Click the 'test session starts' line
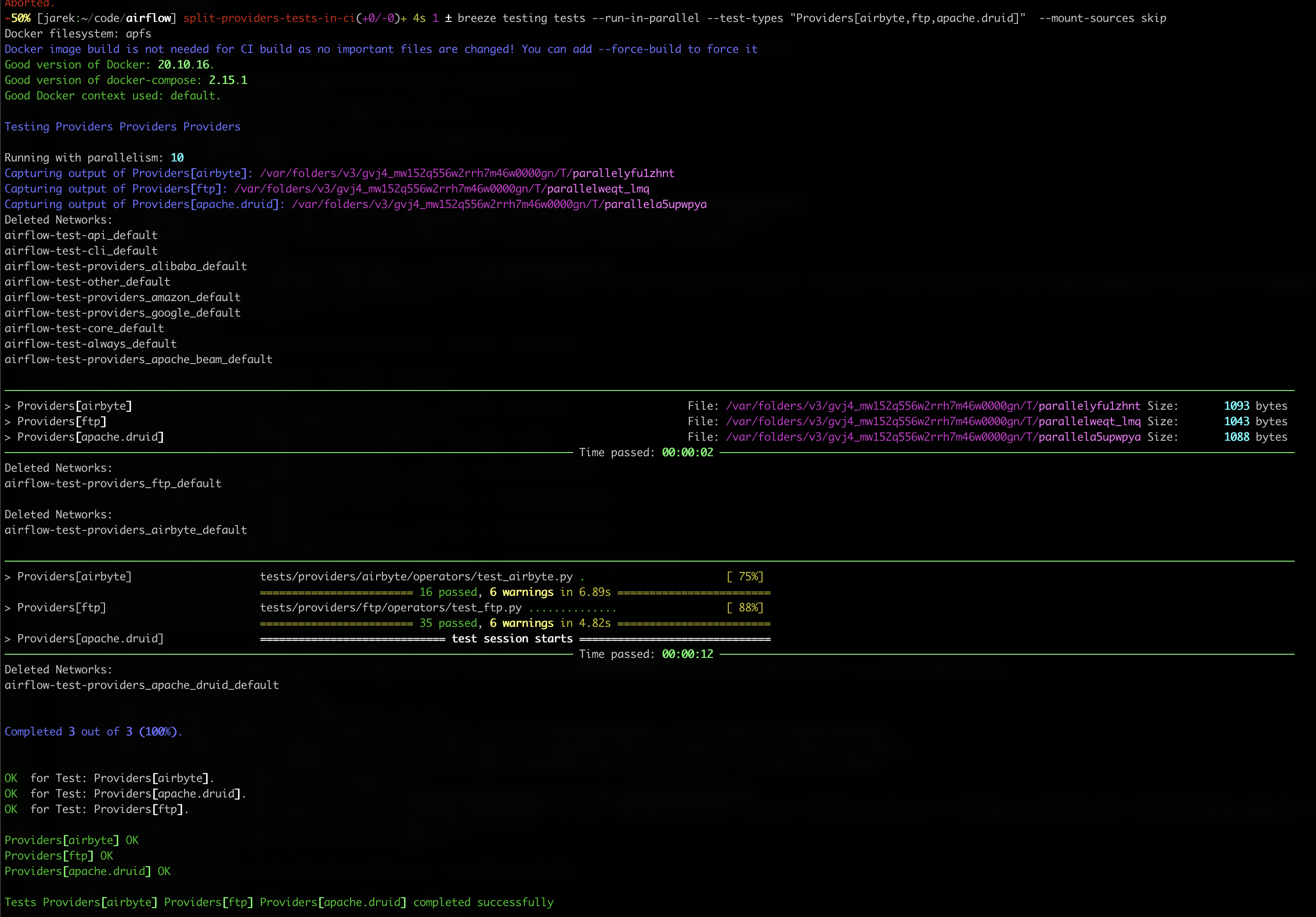 pyautogui.click(x=512, y=639)
